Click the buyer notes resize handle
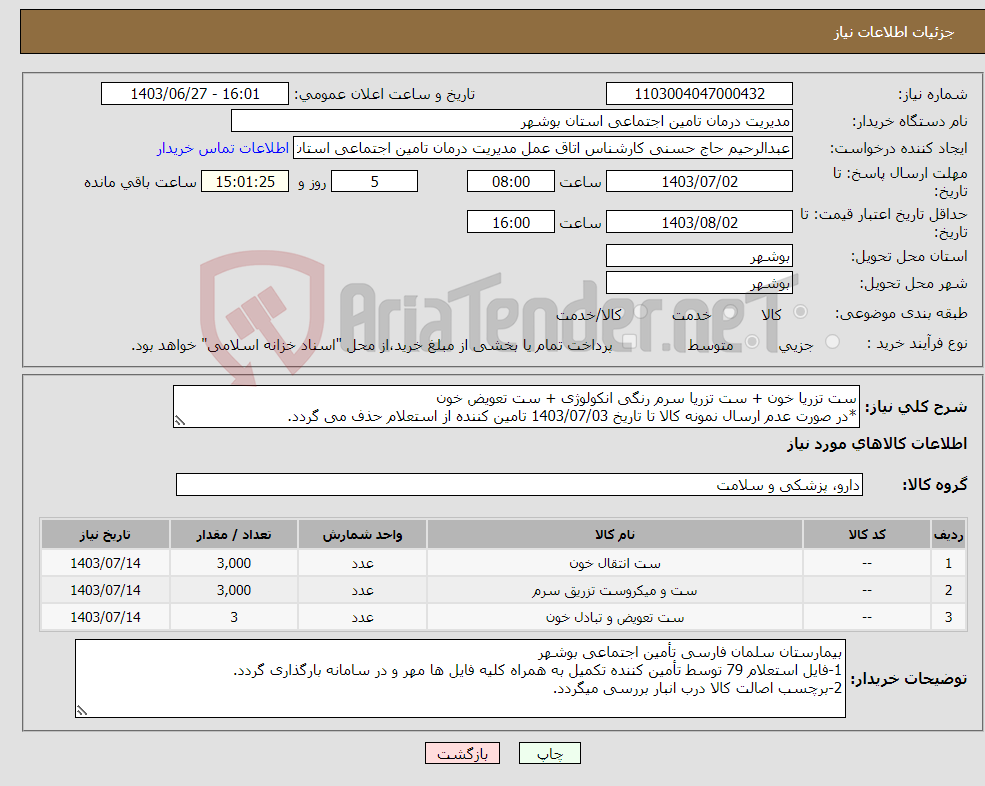The height and width of the screenshot is (786, 985). coord(82,711)
